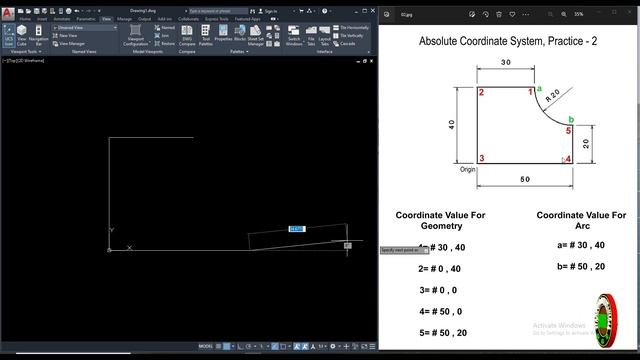
Task: Open the Parametric ribbon tab
Action: (x=86, y=19)
